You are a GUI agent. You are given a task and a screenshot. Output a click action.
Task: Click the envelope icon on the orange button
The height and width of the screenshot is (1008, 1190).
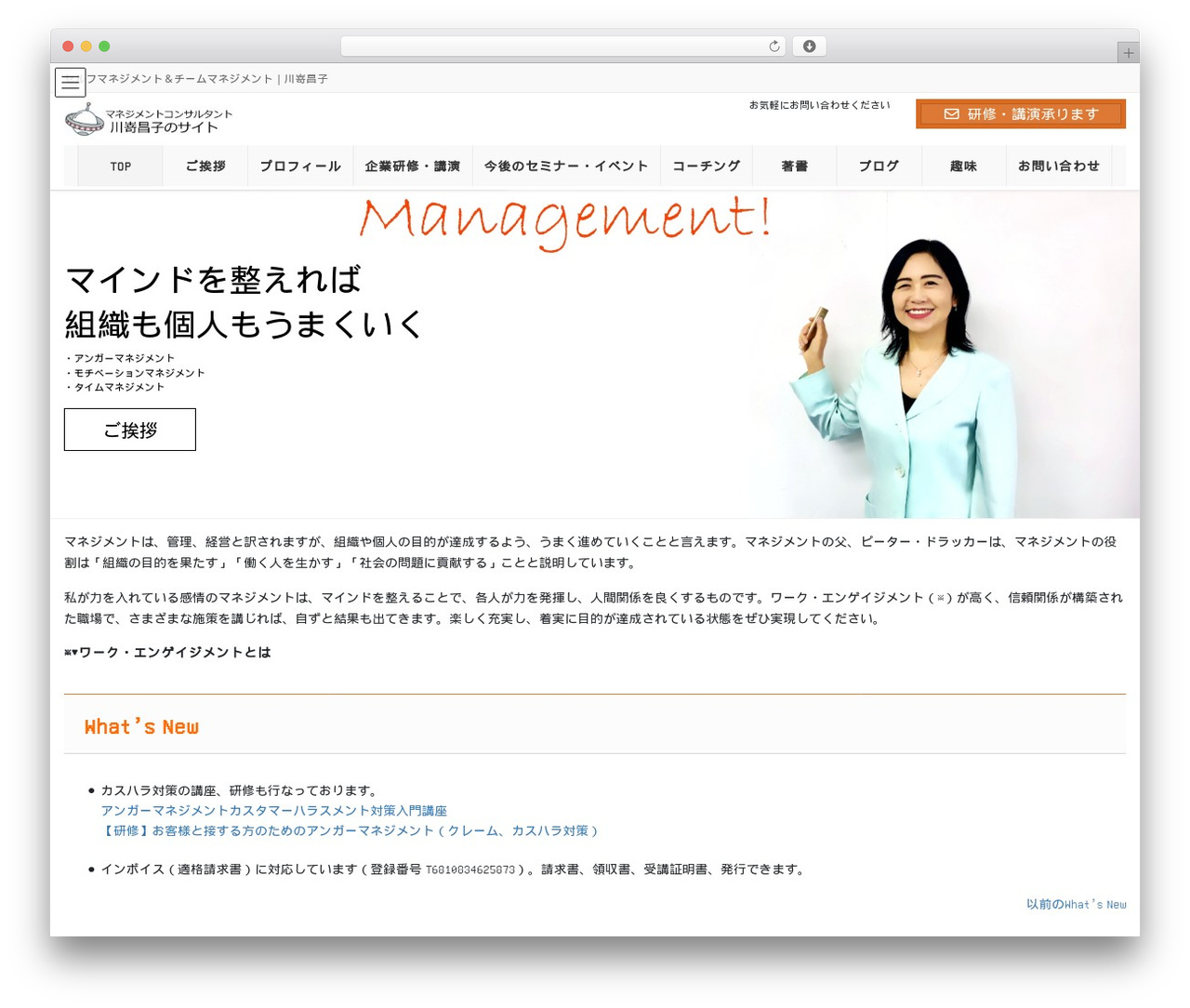(x=951, y=114)
